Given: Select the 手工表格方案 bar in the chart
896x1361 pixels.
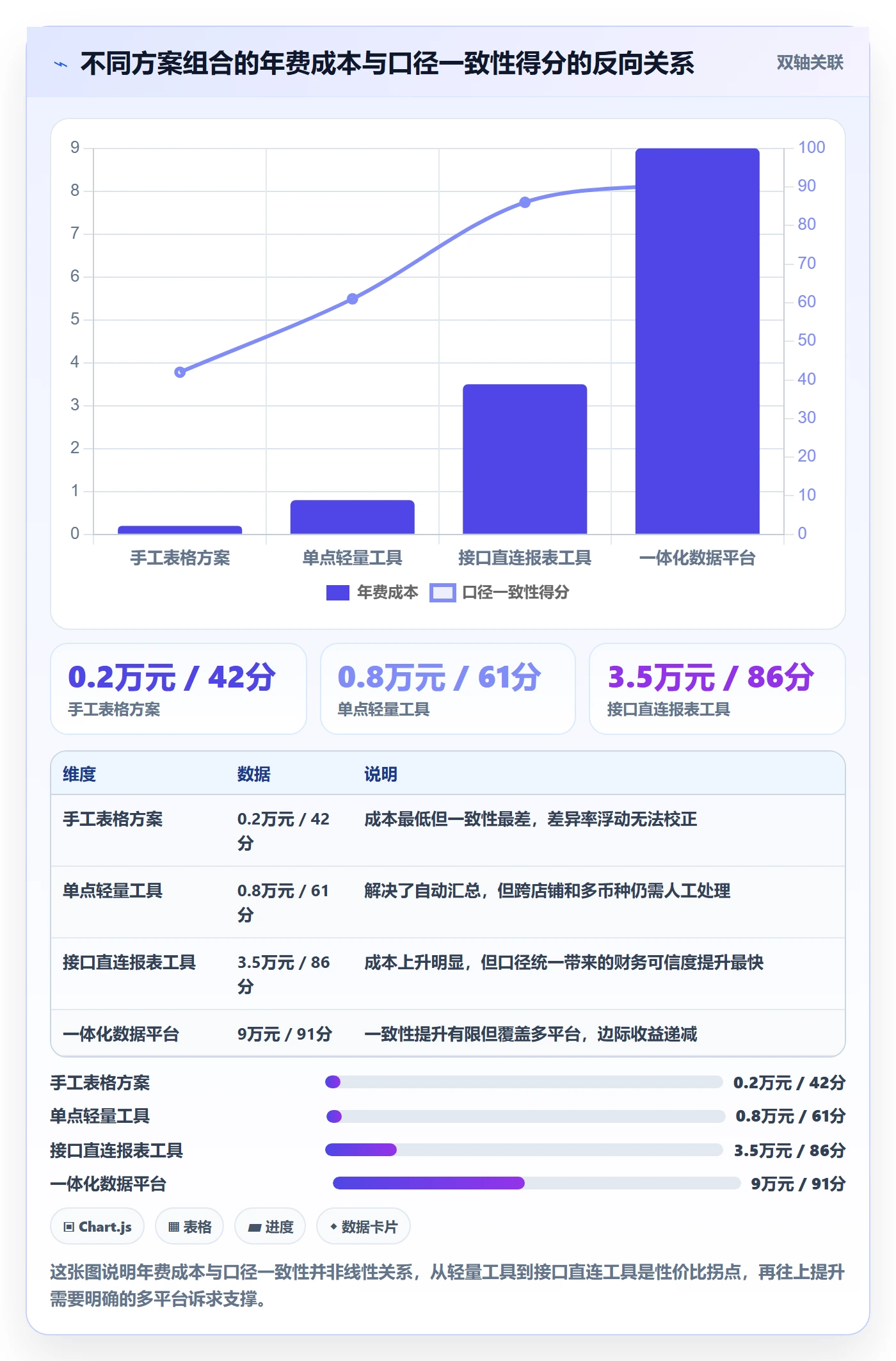Looking at the screenshot, I should [180, 530].
